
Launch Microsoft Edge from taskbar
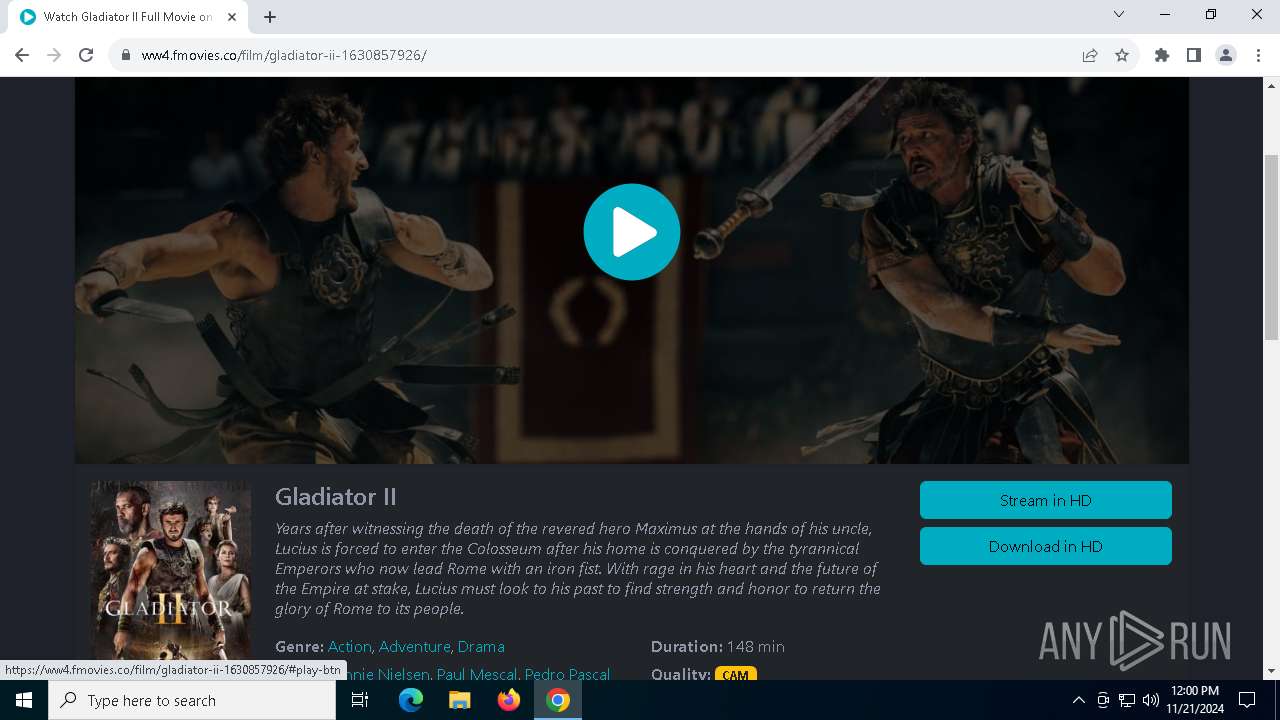pyautogui.click(x=411, y=700)
